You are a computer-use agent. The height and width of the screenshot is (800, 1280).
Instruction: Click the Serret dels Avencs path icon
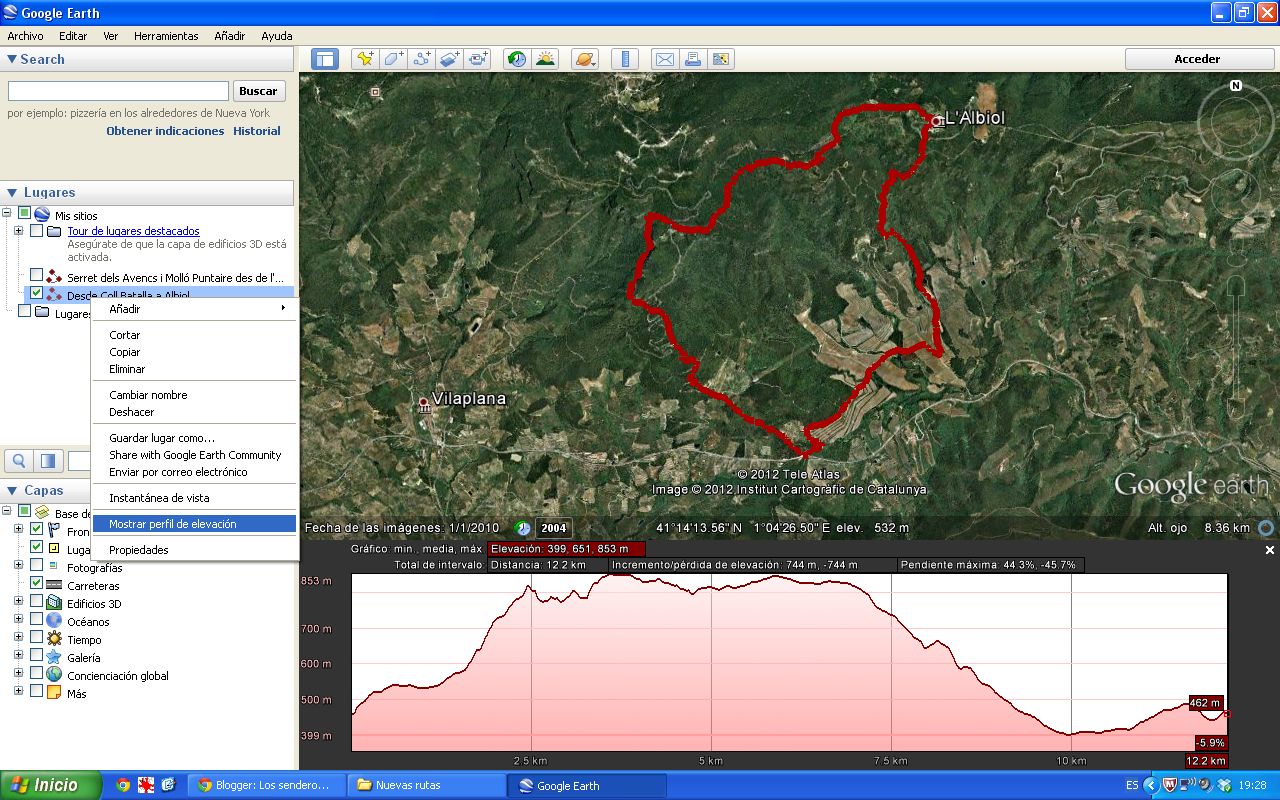coord(54,277)
